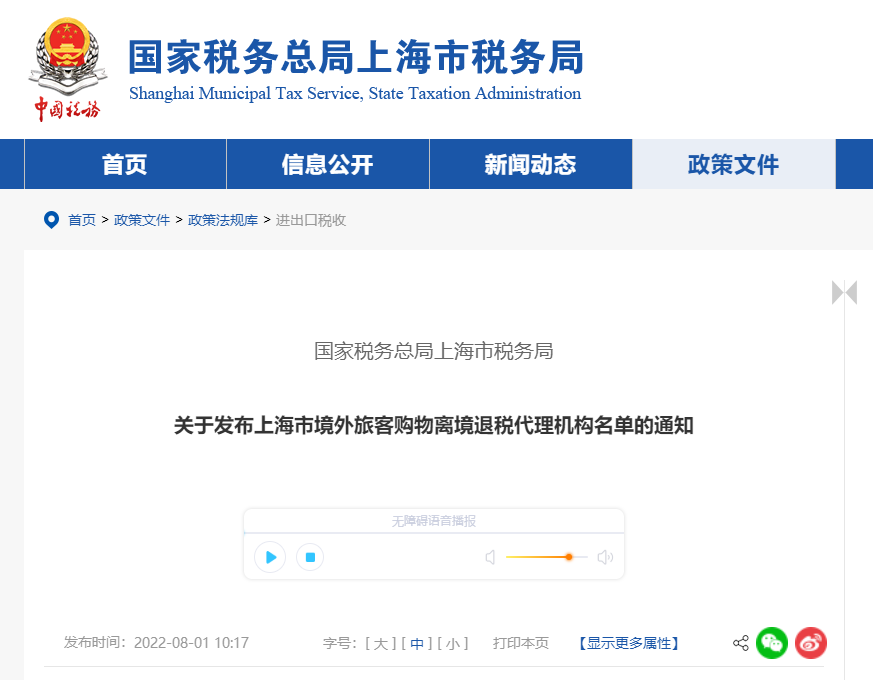Click 进出口税收 in breadcrumb
Viewport: 873px width, 680px height.
tap(311, 220)
